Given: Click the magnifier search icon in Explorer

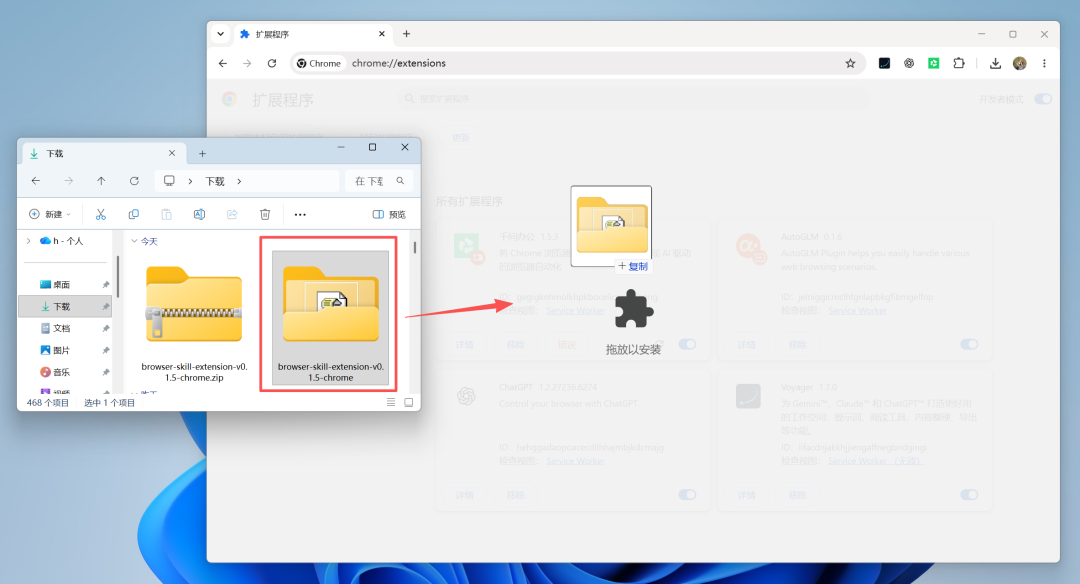Looking at the screenshot, I should point(400,180).
